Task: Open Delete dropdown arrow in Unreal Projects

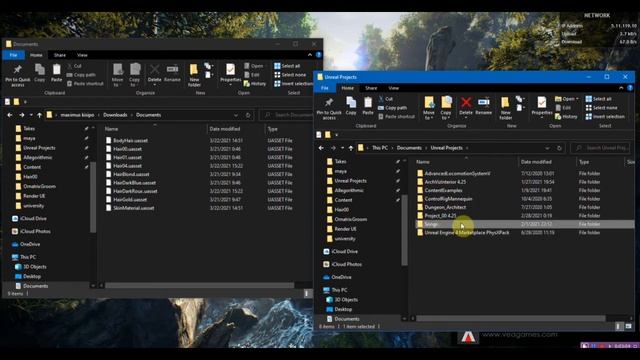Action: (466, 118)
